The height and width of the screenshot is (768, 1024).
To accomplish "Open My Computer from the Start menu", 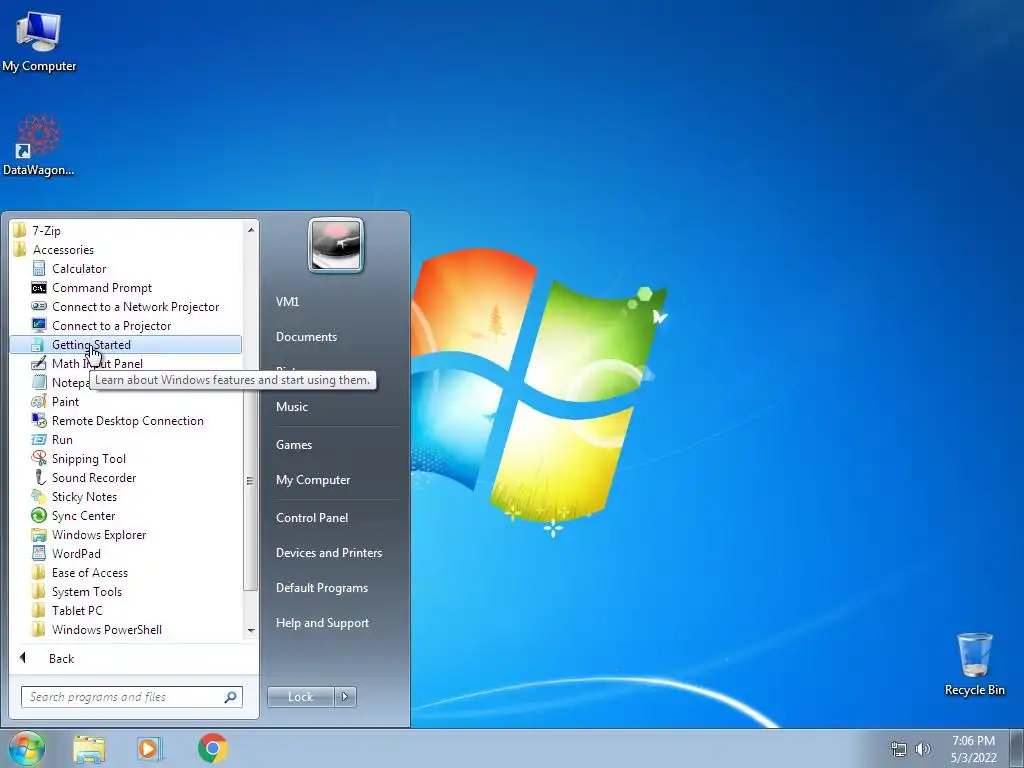I will coord(313,480).
